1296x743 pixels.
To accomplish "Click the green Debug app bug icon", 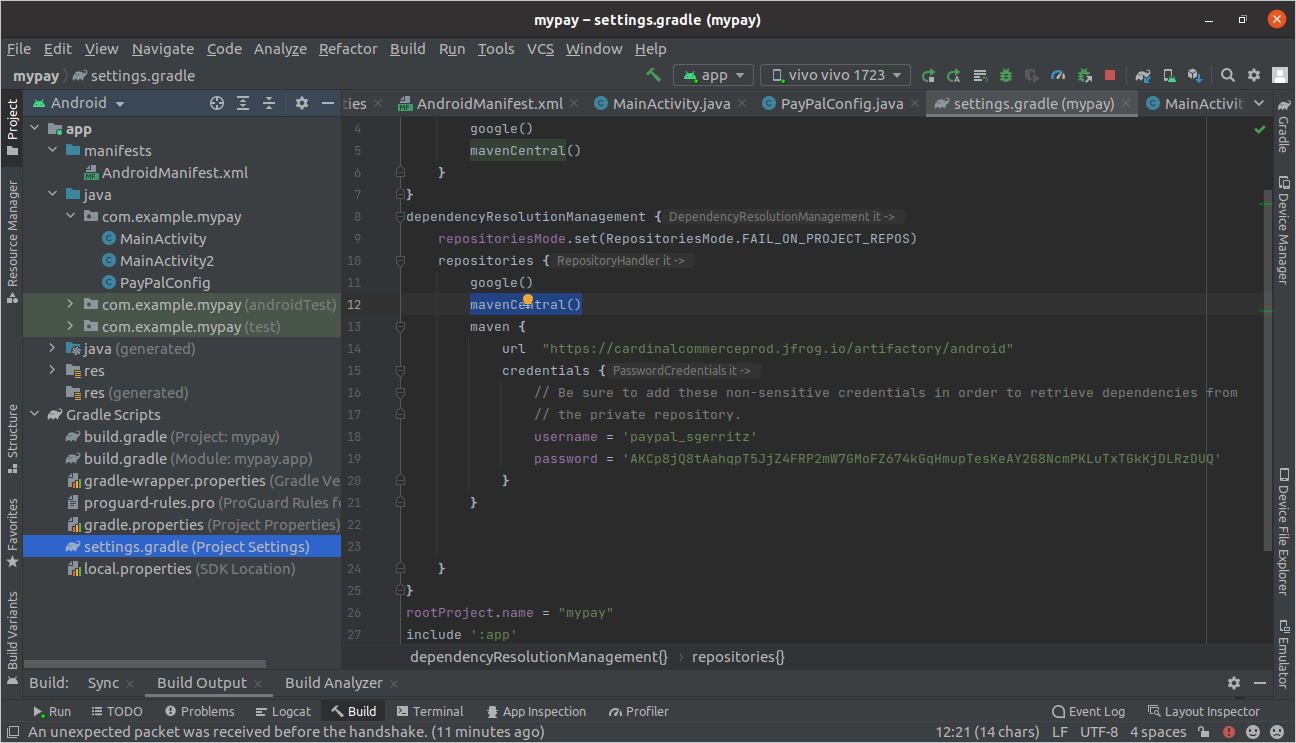I will point(1006,75).
